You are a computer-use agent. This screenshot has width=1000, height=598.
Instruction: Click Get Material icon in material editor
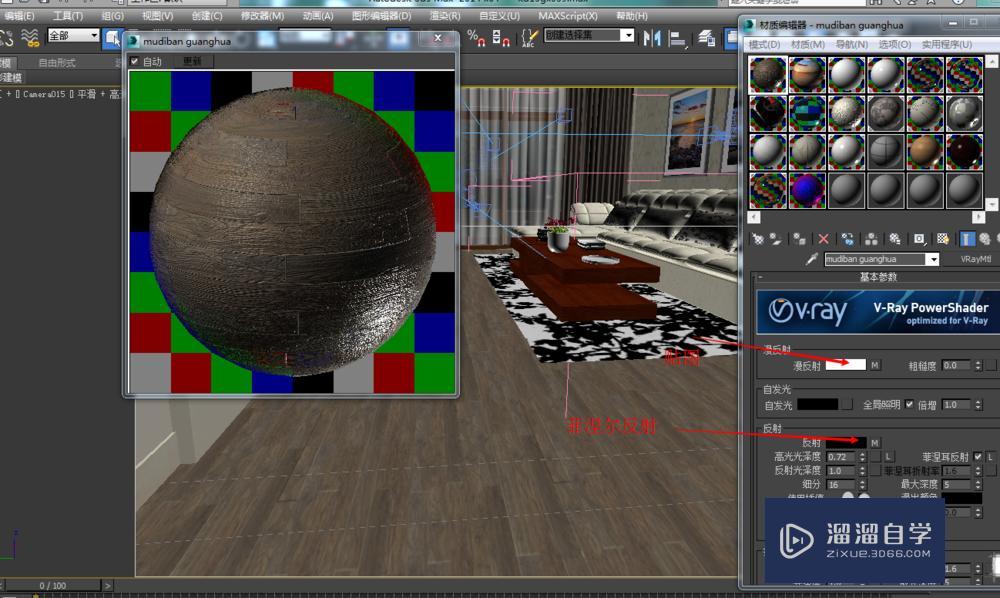click(758, 239)
